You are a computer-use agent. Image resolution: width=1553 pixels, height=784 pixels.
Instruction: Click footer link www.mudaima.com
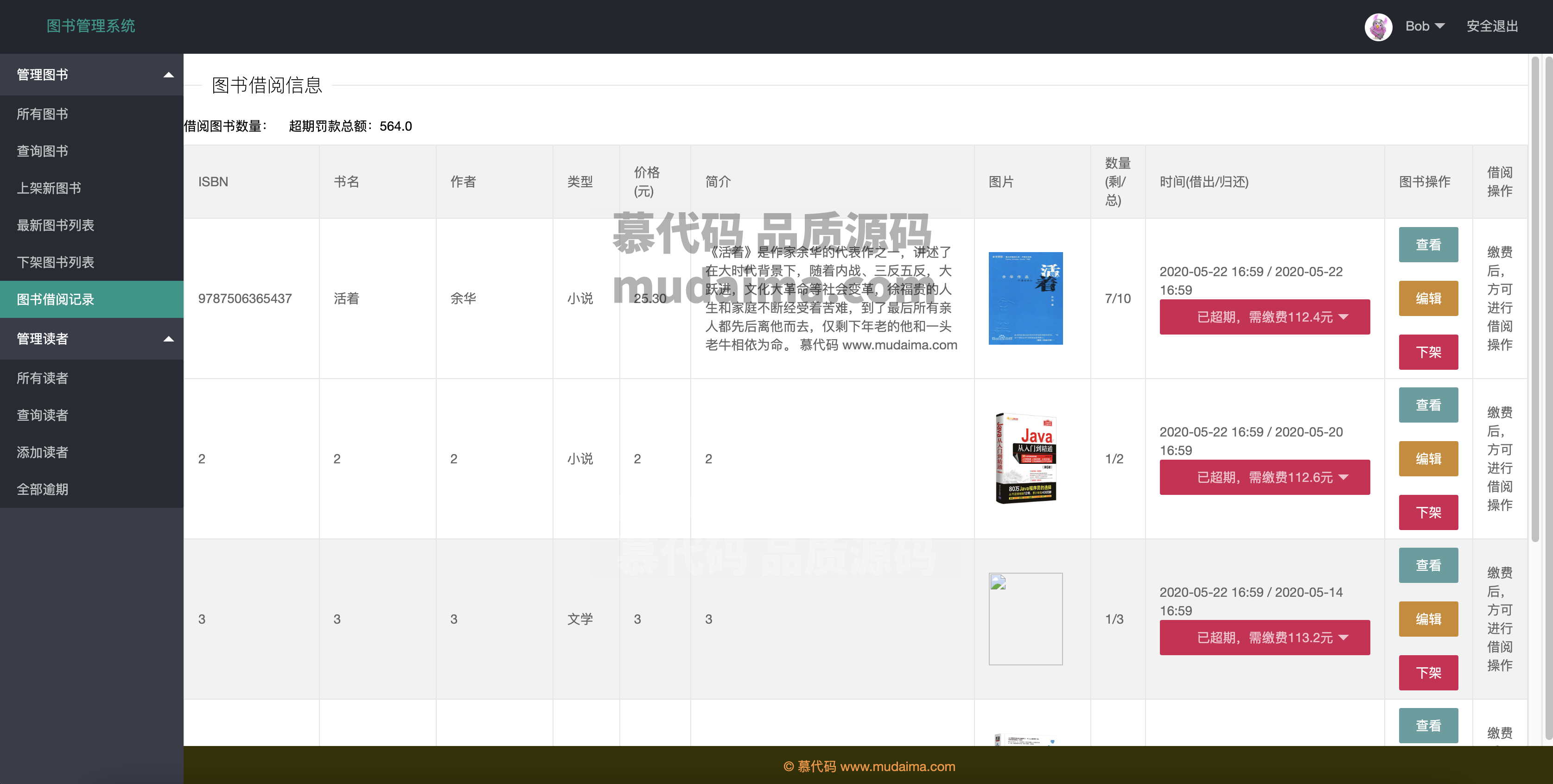[x=897, y=766]
